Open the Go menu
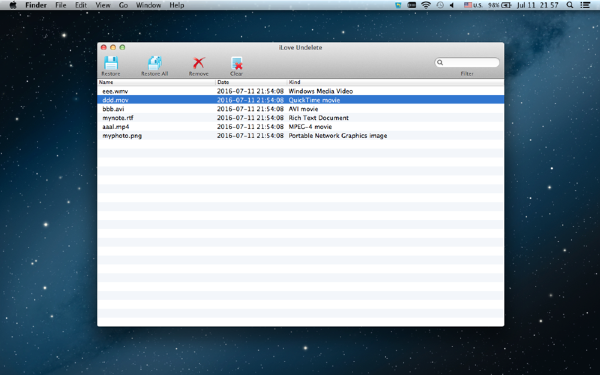This screenshot has height=375, width=600. 123,5
